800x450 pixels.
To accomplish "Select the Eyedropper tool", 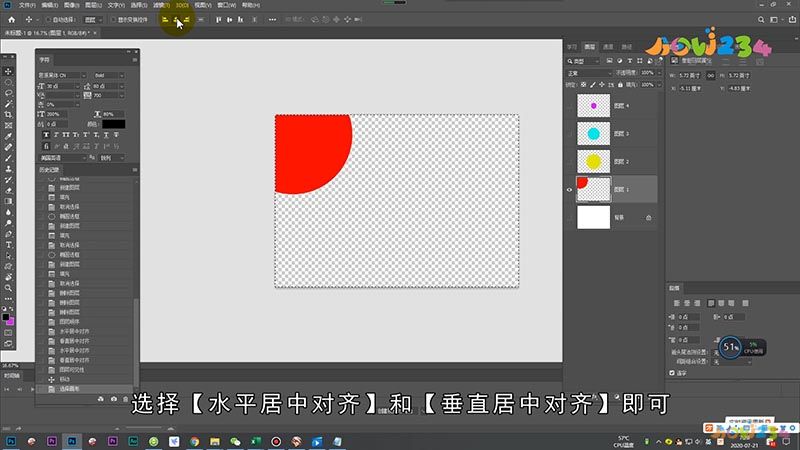I will coord(8,136).
